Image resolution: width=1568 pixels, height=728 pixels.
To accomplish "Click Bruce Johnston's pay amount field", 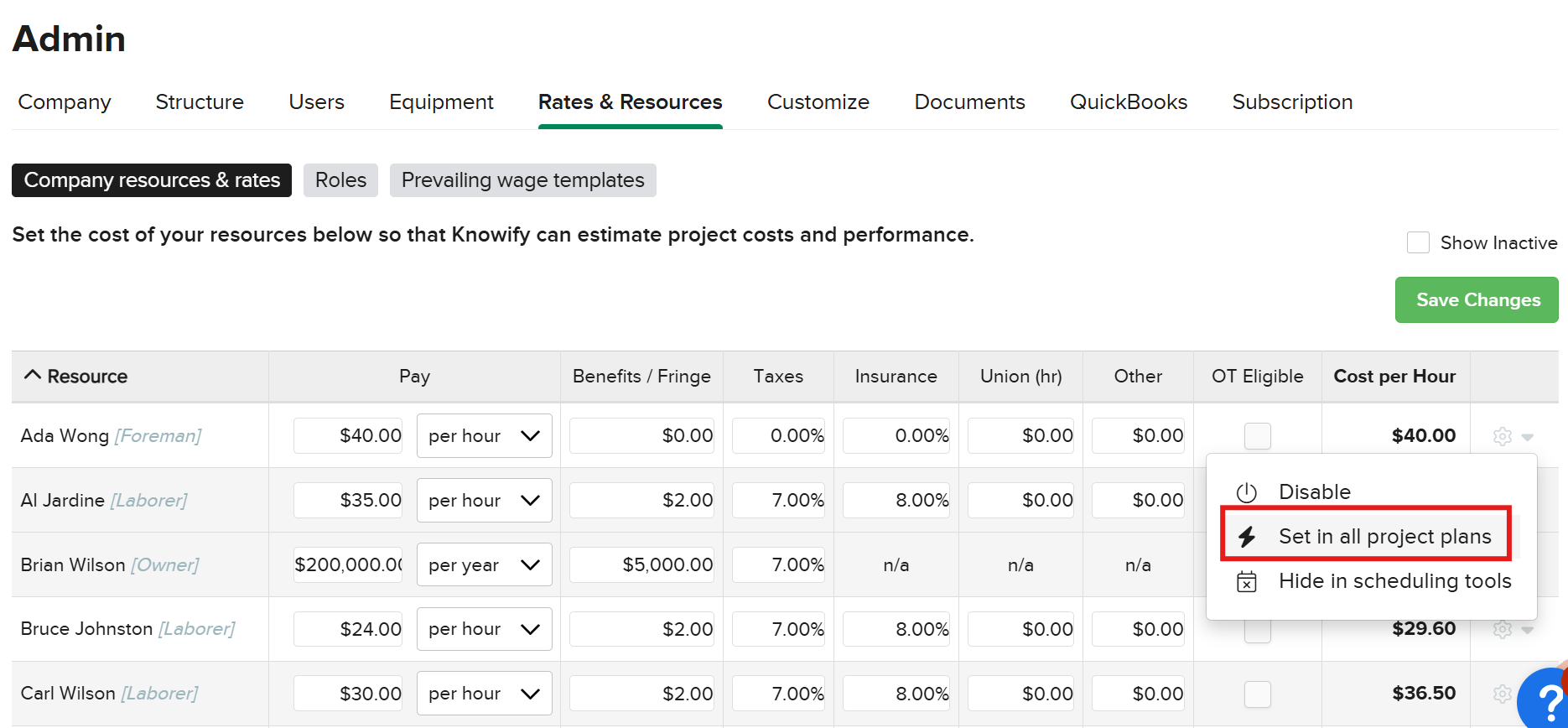I will 348,629.
